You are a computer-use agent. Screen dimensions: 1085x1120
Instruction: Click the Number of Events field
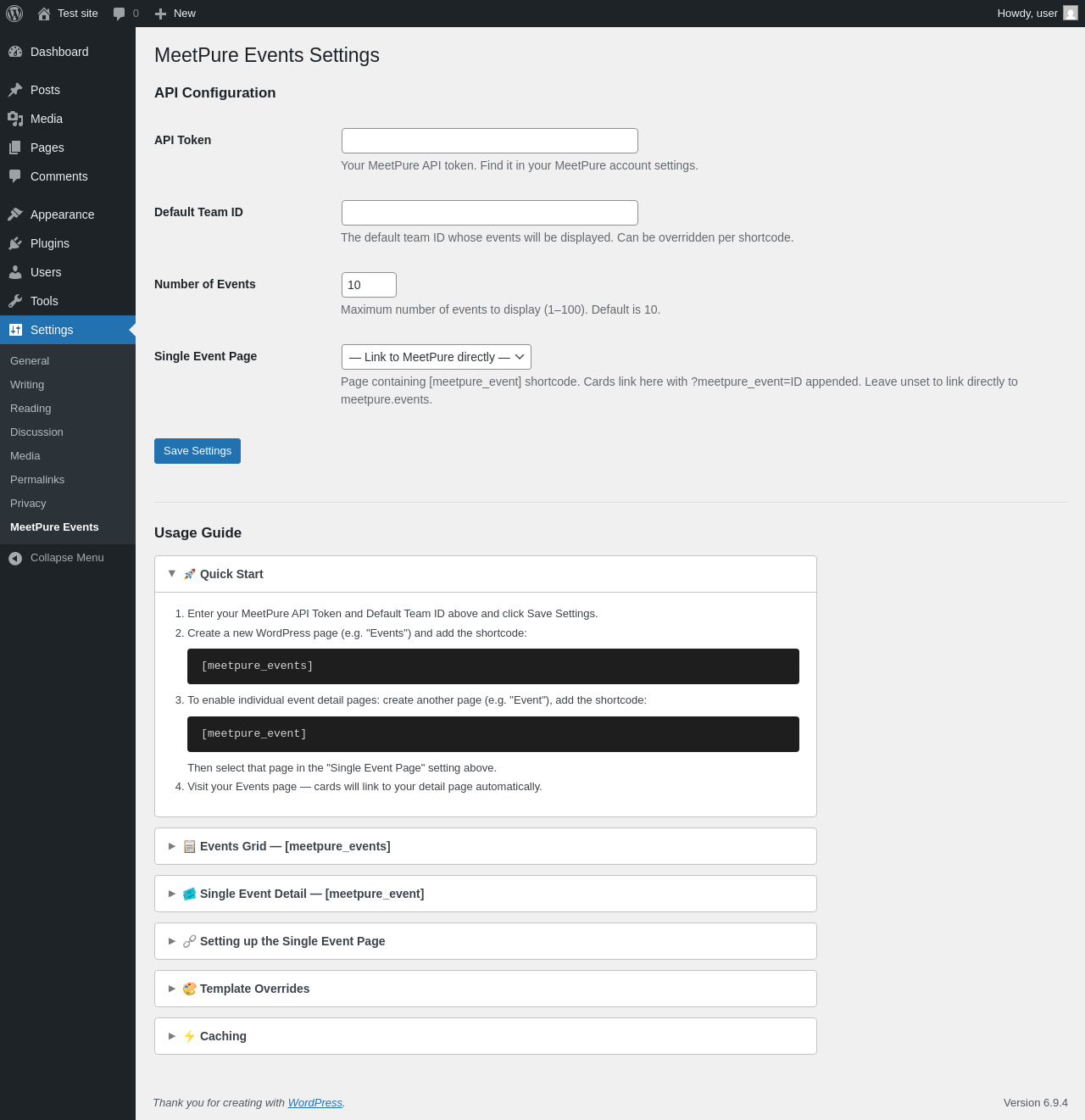click(x=369, y=285)
